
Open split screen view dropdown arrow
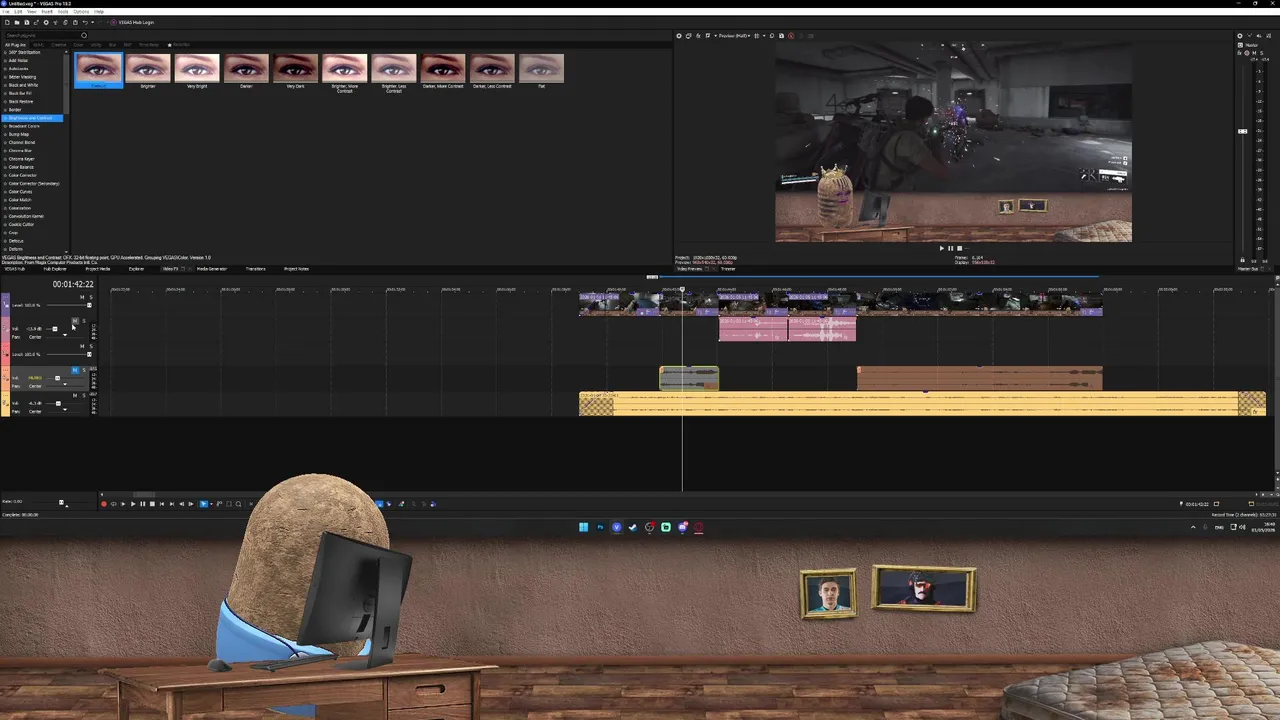point(716,36)
